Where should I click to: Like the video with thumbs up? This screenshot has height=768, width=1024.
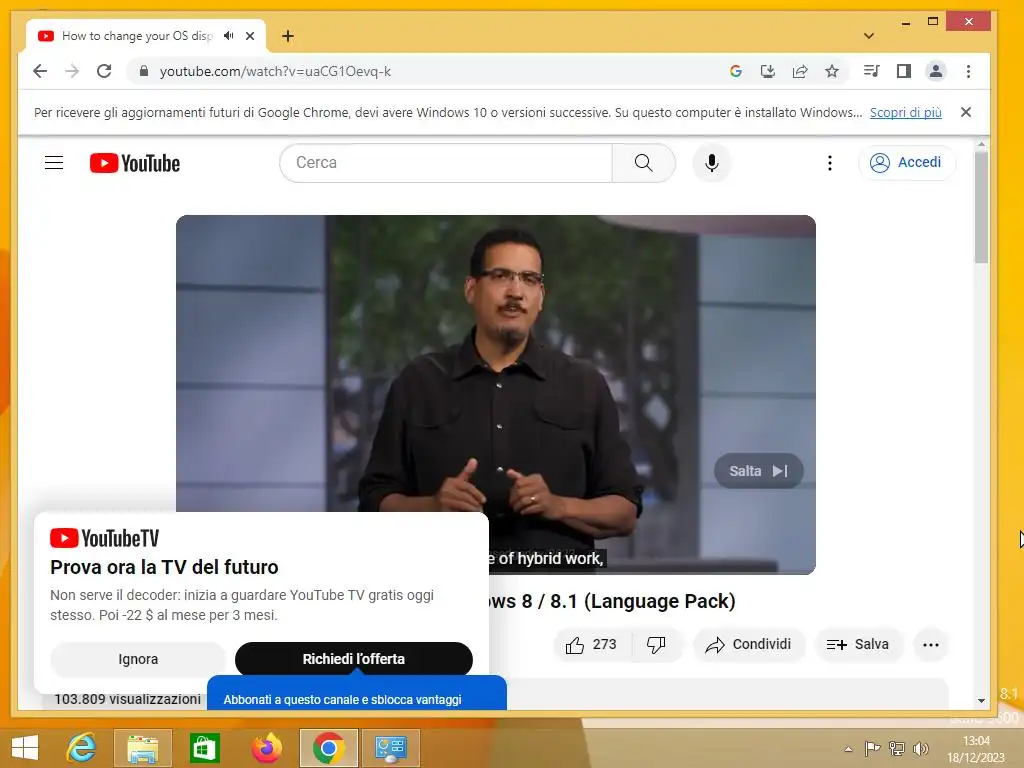[x=592, y=645]
